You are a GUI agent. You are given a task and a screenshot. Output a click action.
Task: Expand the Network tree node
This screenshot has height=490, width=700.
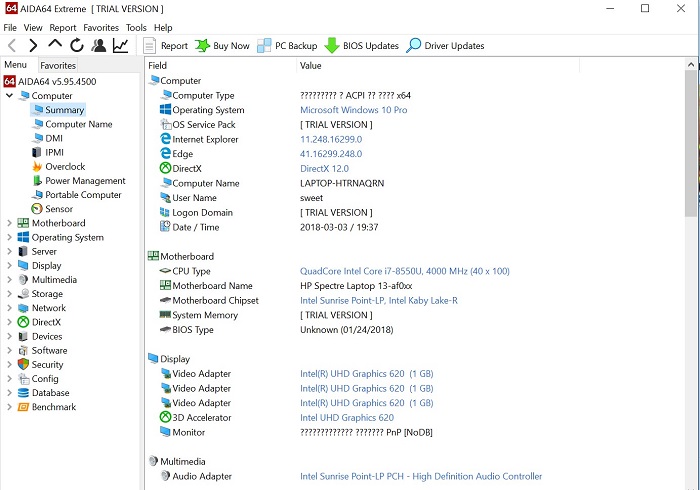tap(9, 308)
